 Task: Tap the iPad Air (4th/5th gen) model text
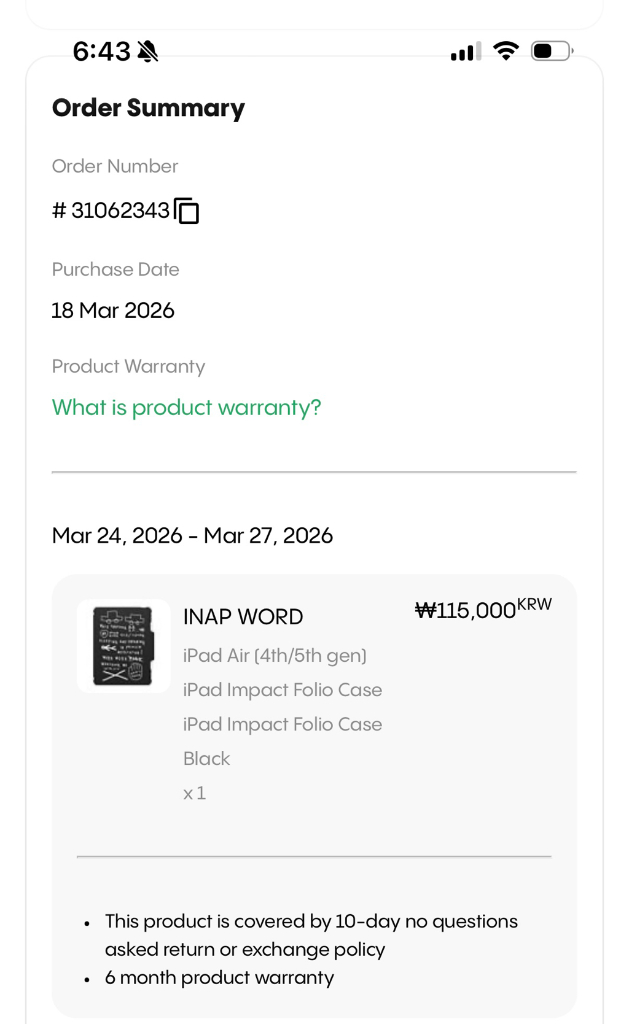click(x=275, y=656)
